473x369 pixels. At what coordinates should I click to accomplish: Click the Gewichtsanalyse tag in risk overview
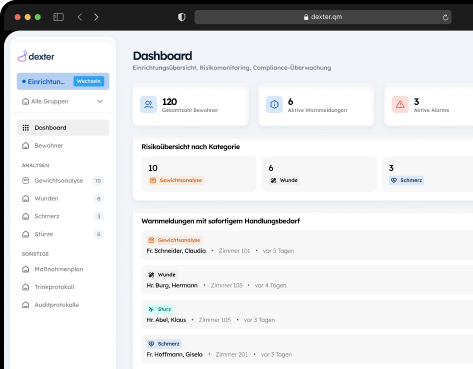point(176,180)
